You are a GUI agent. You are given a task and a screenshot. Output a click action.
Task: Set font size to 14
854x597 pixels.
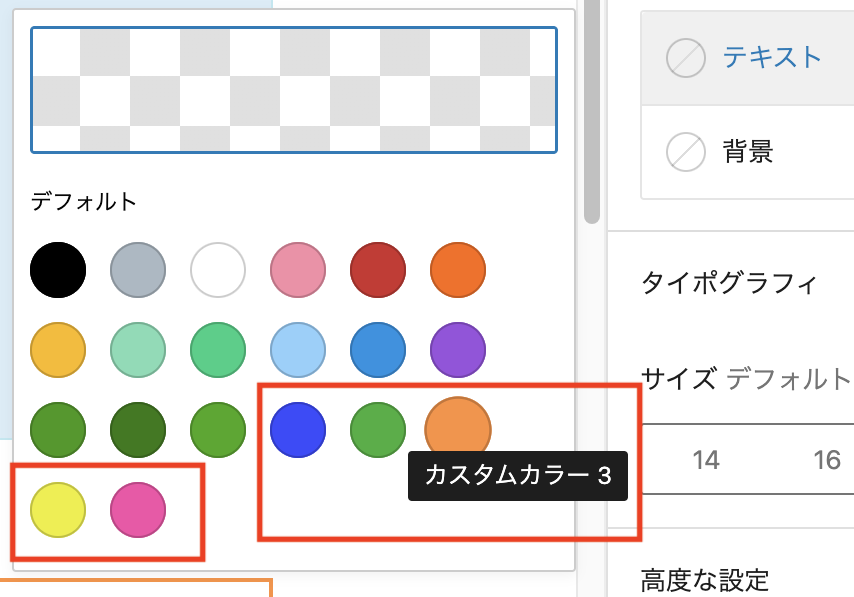tap(706, 459)
